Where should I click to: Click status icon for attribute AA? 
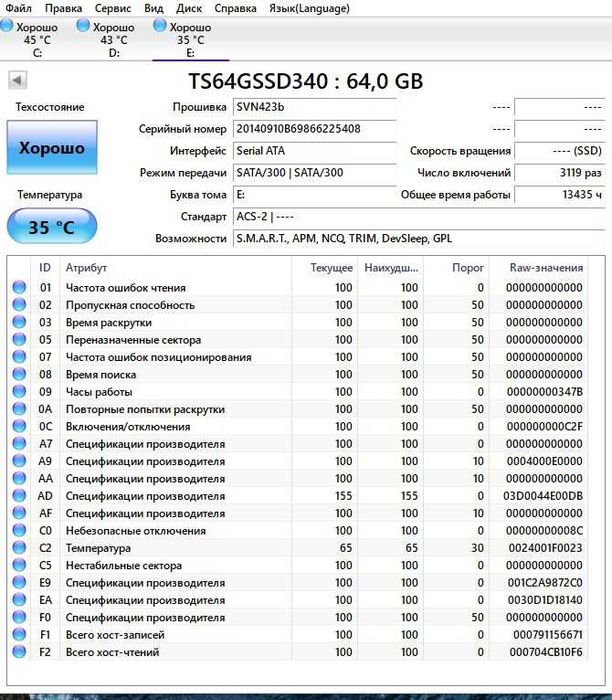point(19,478)
